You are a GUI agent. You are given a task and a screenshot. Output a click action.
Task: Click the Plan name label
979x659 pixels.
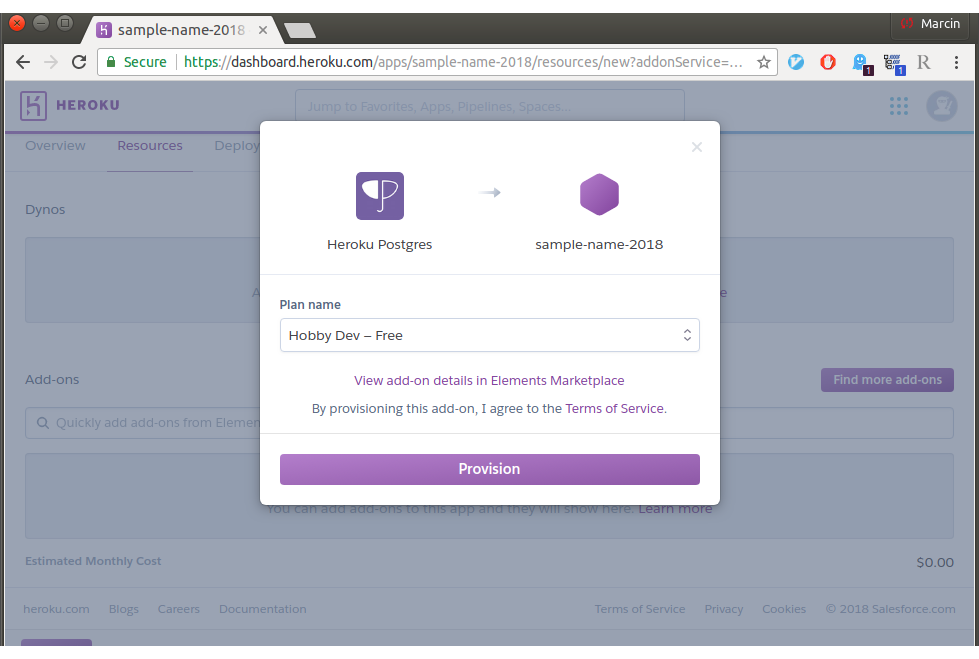310,305
